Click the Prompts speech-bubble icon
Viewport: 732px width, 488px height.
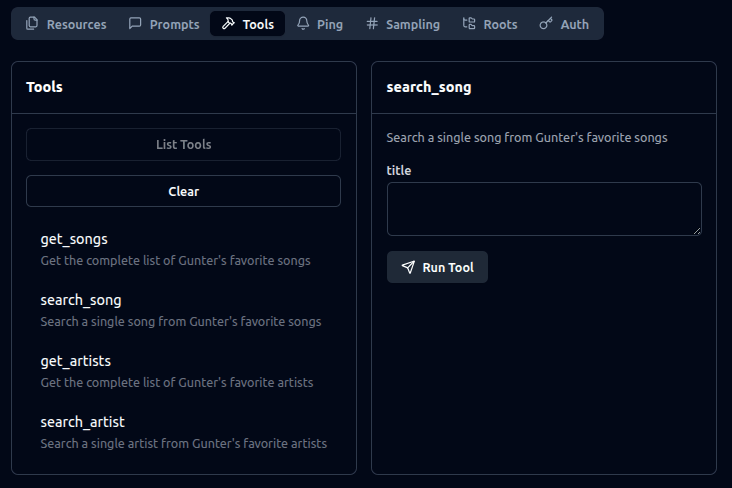pyautogui.click(x=135, y=24)
